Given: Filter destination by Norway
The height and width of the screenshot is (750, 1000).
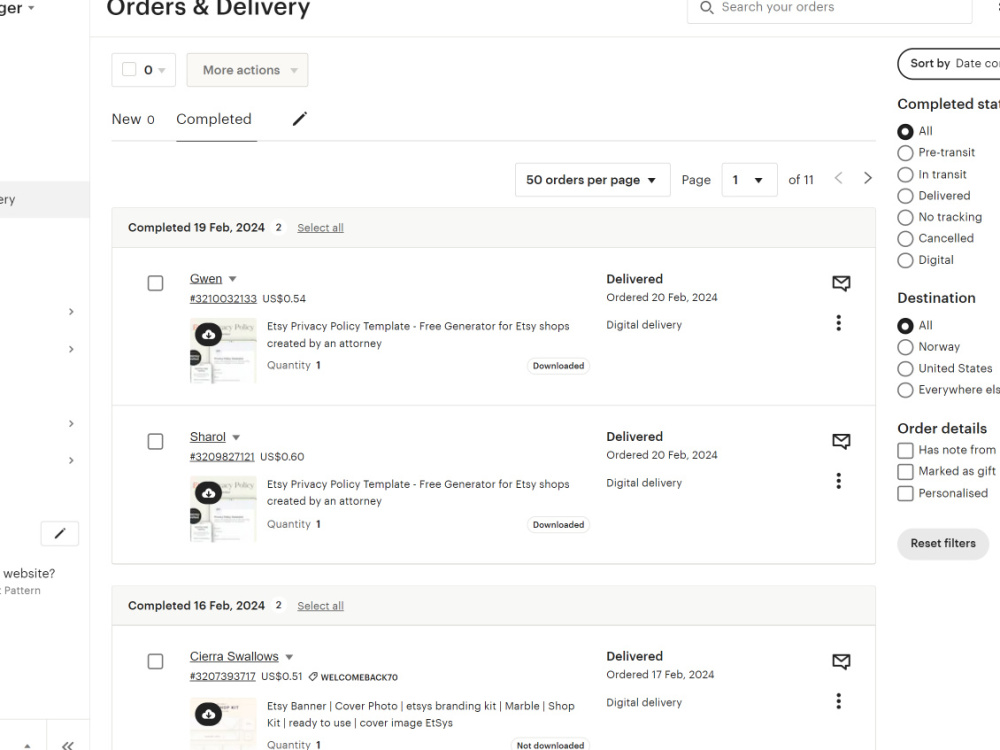Looking at the screenshot, I should click(905, 347).
